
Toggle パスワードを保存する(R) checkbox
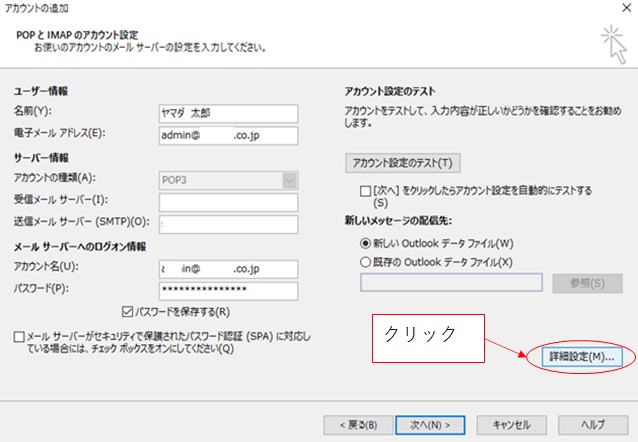(127, 312)
